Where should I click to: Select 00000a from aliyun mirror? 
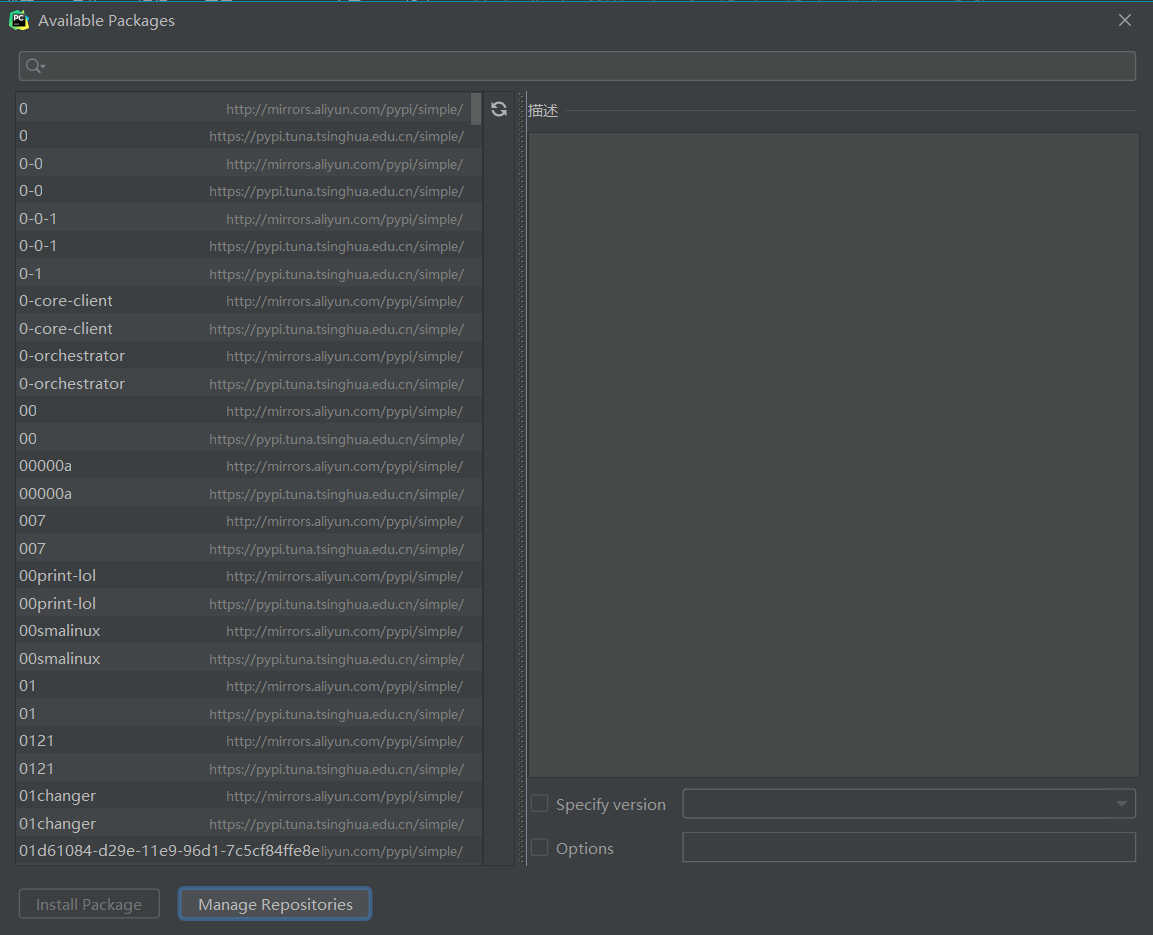point(249,466)
